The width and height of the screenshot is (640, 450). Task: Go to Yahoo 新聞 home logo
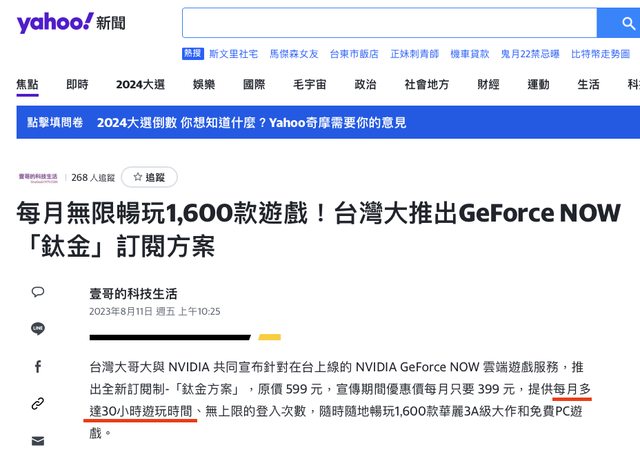[x=71, y=23]
